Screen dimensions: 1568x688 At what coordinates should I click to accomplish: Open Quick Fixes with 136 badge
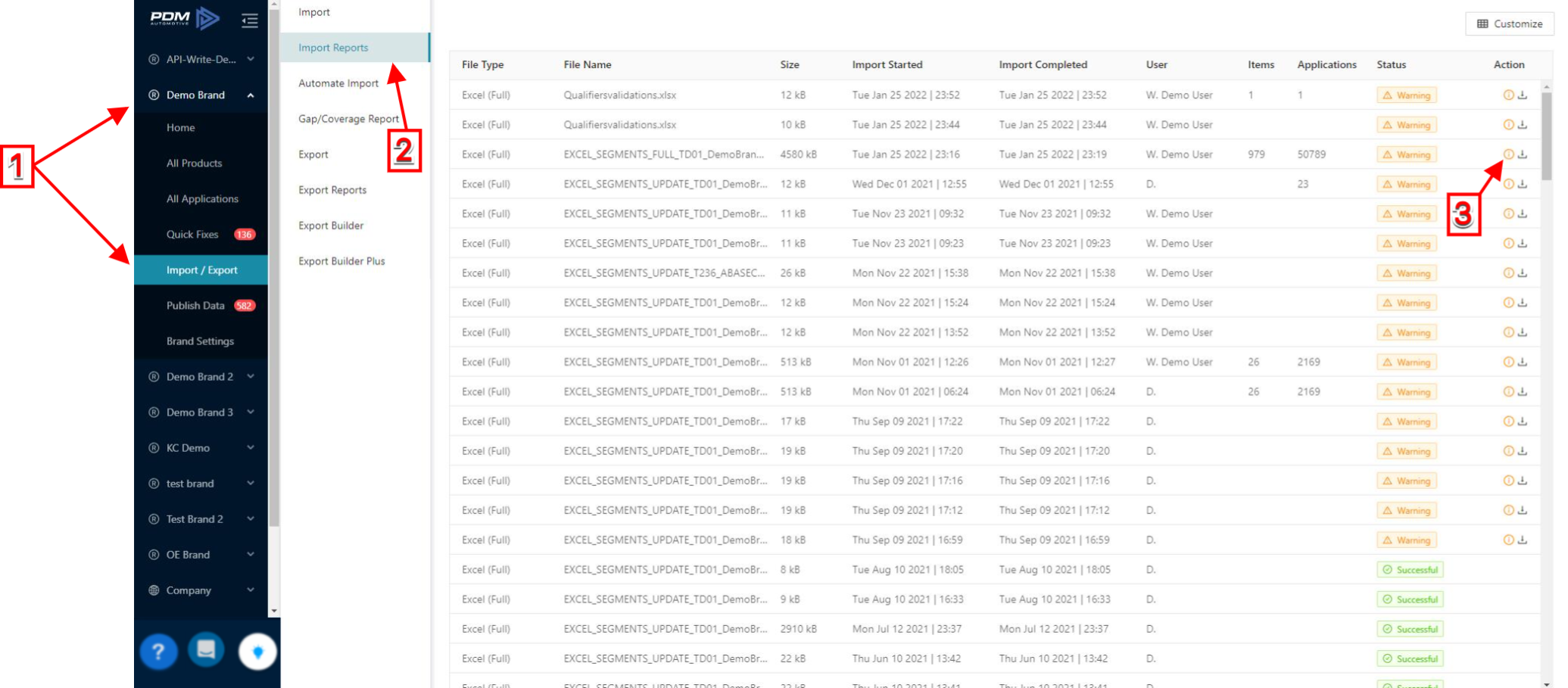tap(201, 235)
